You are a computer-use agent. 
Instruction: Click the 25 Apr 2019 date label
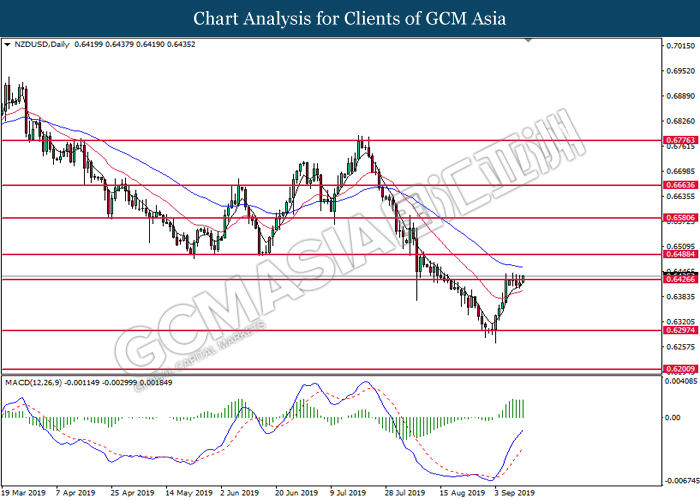[x=132, y=493]
